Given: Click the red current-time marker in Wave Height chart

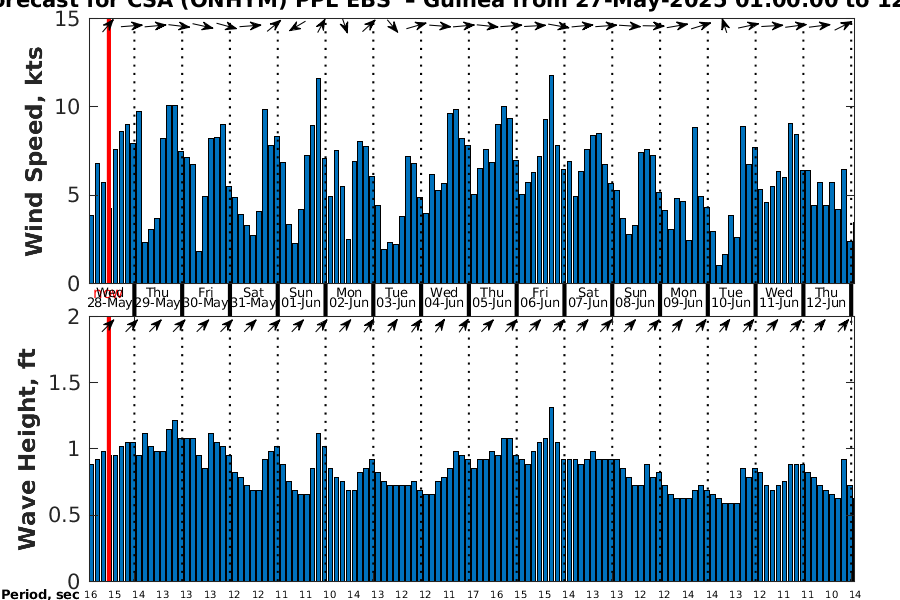Looking at the screenshot, I should (109, 449).
